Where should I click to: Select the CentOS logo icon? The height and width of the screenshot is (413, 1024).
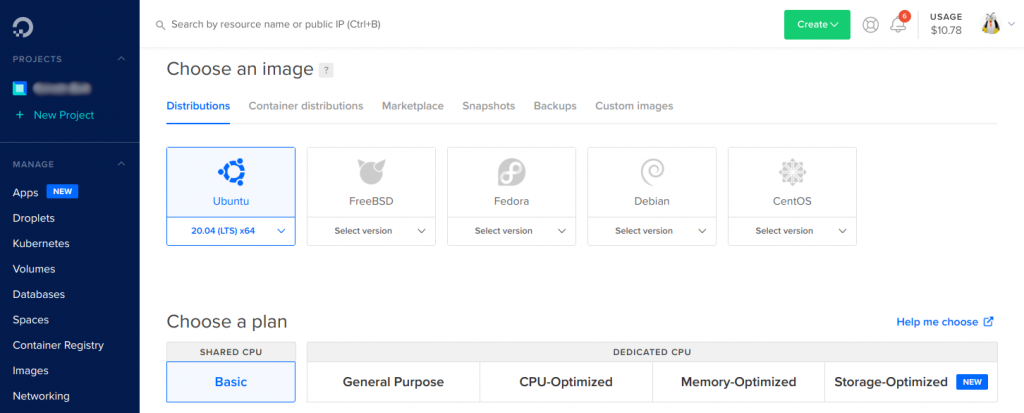pyautogui.click(x=792, y=171)
